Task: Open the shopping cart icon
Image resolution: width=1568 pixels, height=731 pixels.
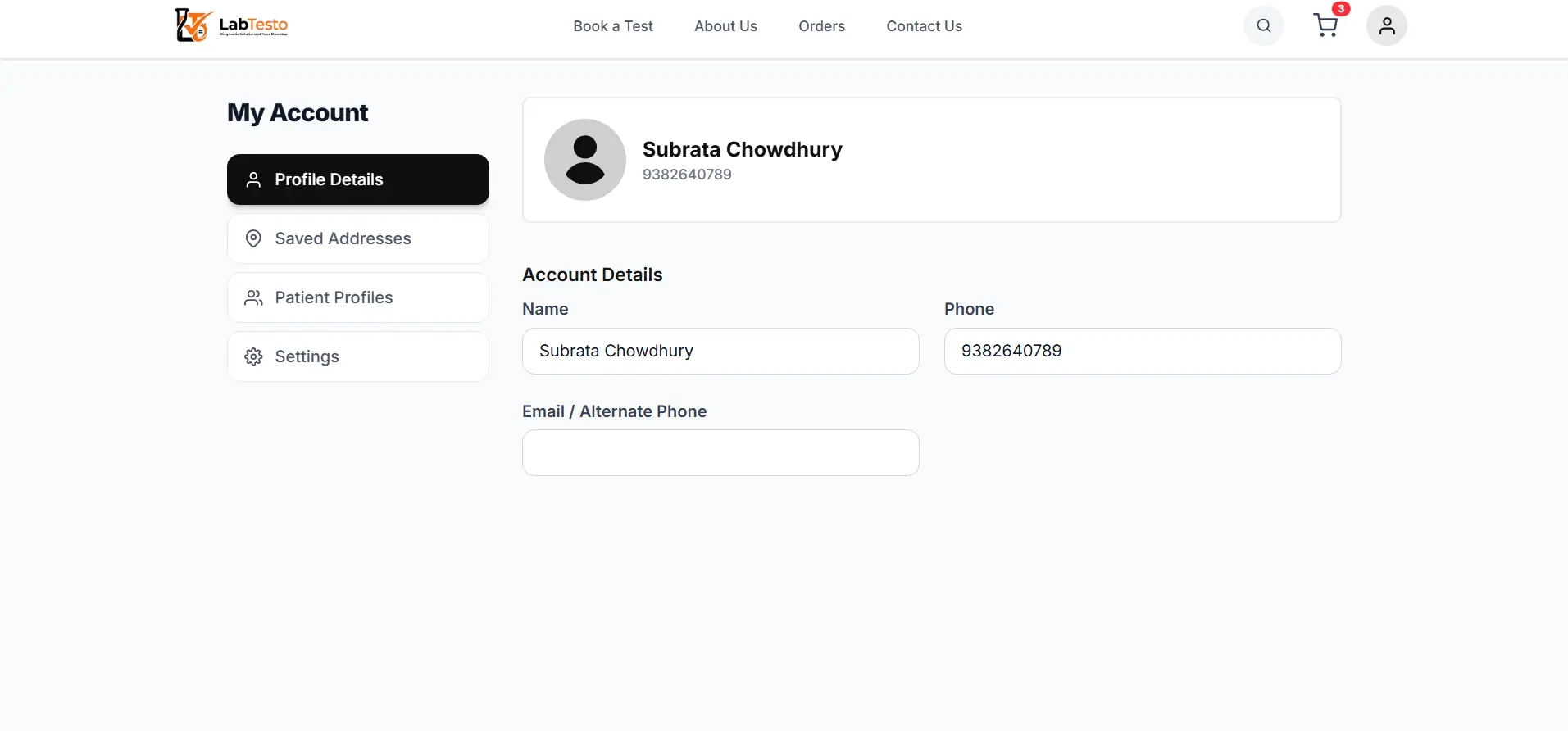Action: tap(1325, 25)
